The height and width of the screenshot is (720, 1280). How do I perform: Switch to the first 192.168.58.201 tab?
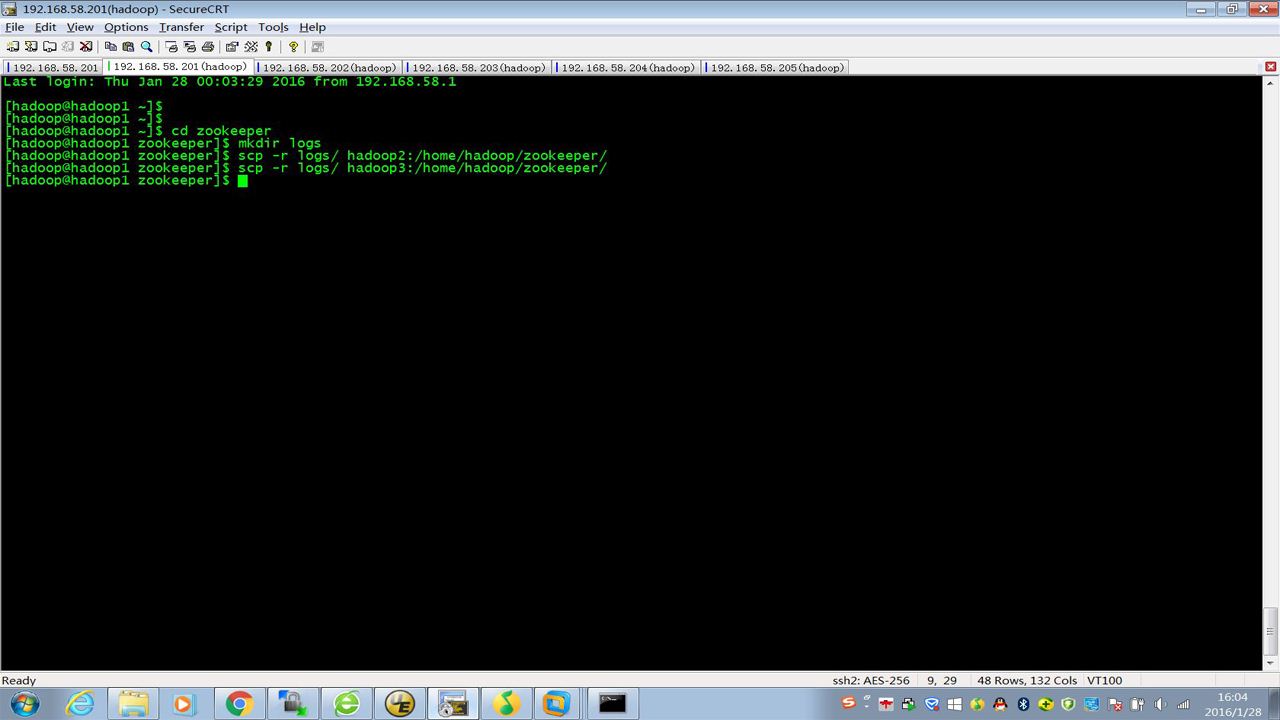point(53,68)
